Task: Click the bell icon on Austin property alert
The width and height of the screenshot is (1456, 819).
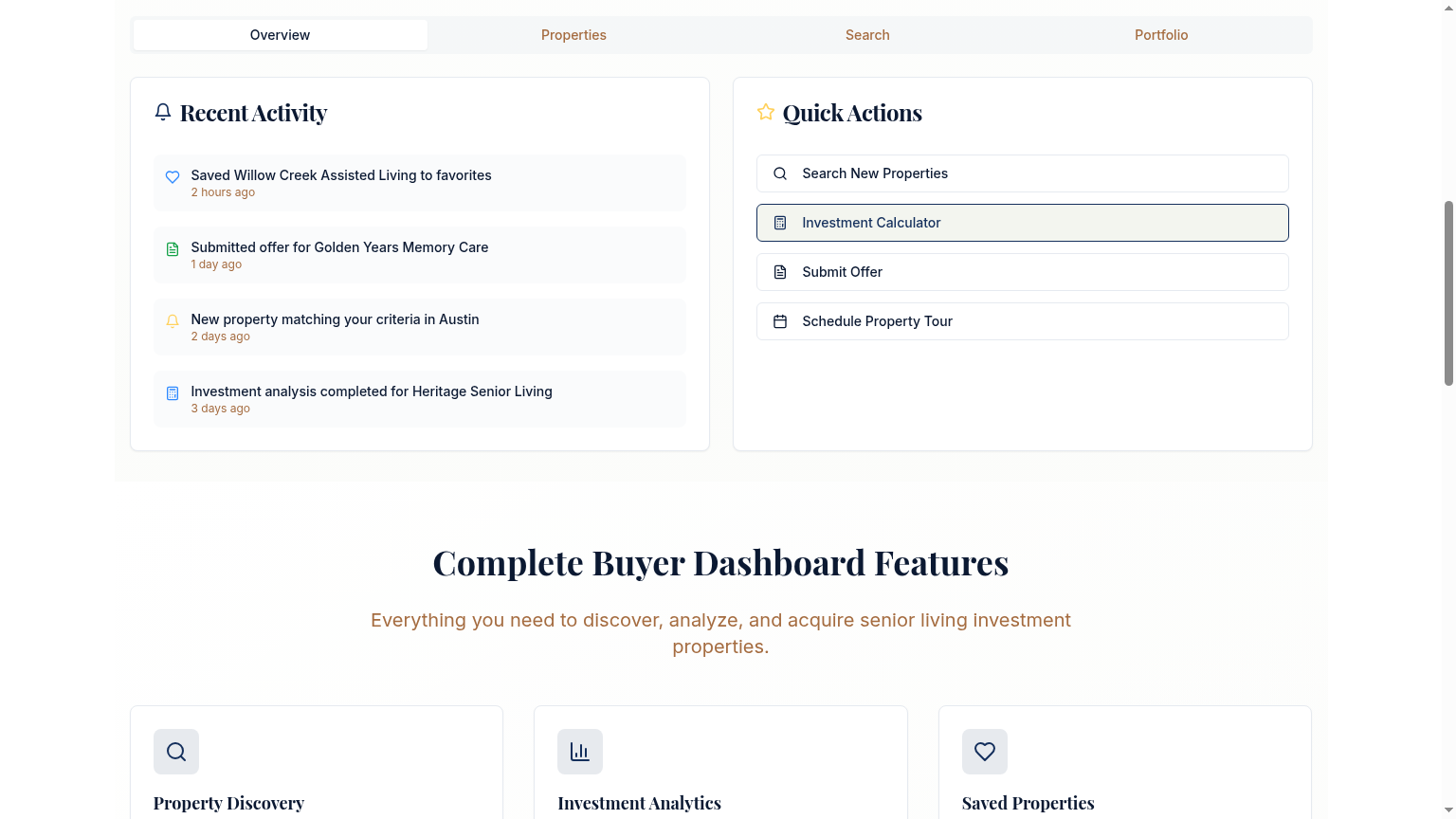Action: coord(173,321)
